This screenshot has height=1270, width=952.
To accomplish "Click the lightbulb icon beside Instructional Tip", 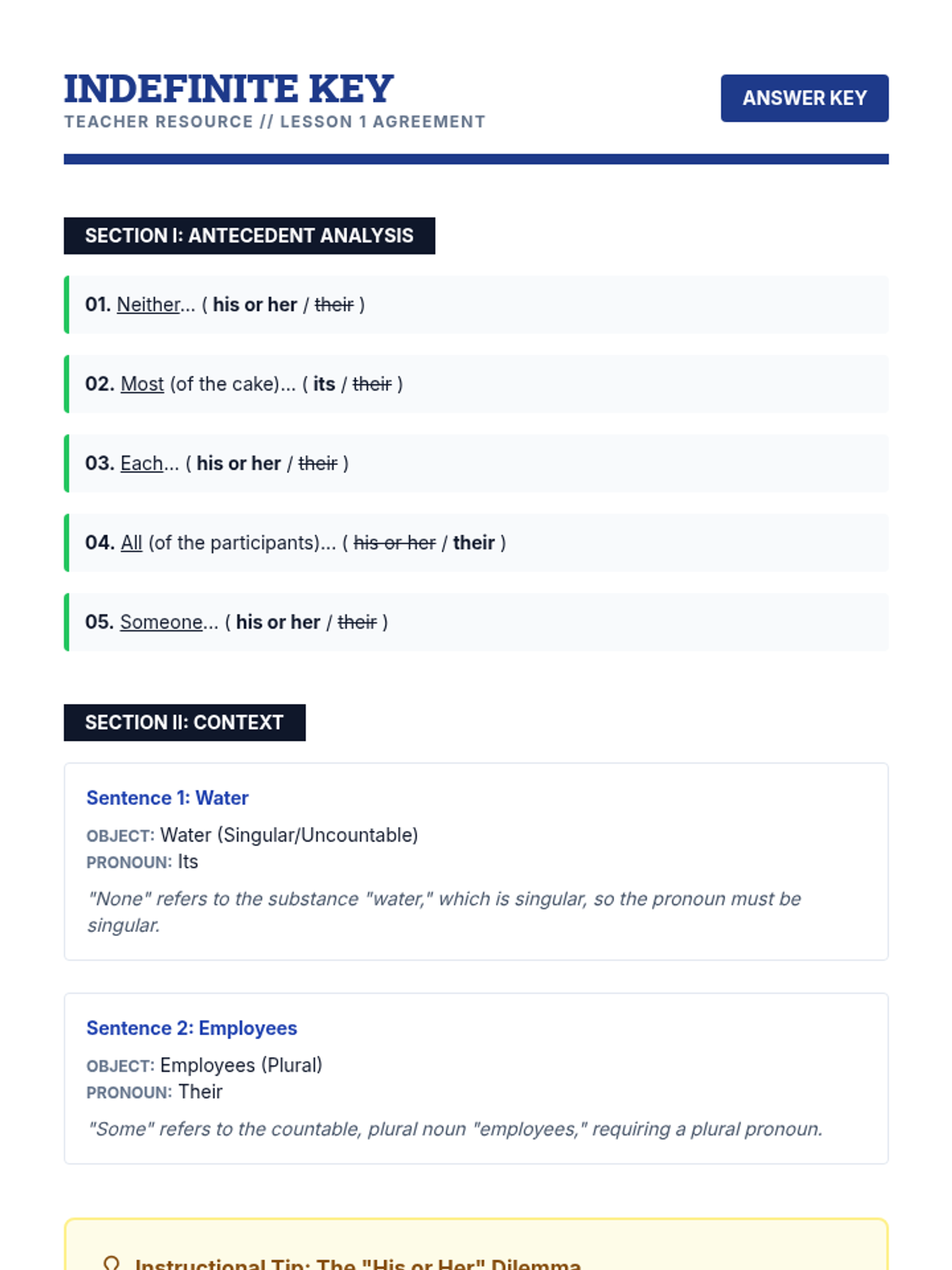I will (112, 1262).
